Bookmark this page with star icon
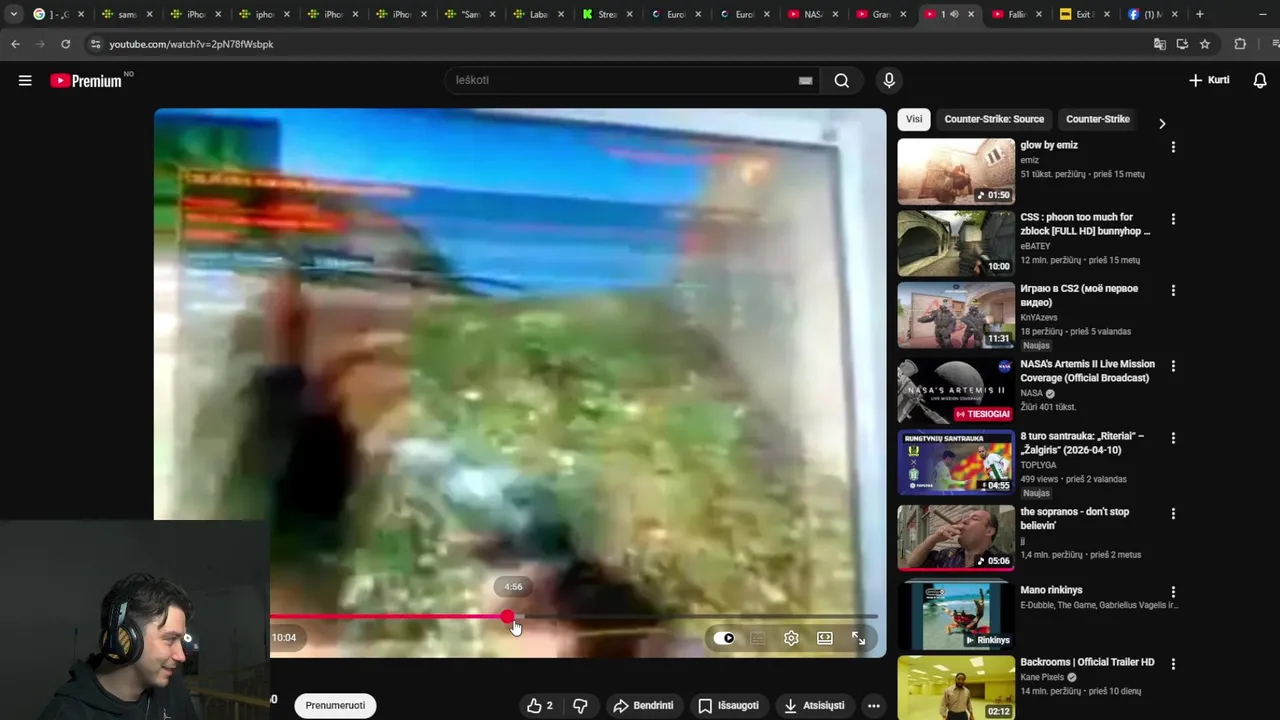The width and height of the screenshot is (1280, 720). [x=1205, y=44]
